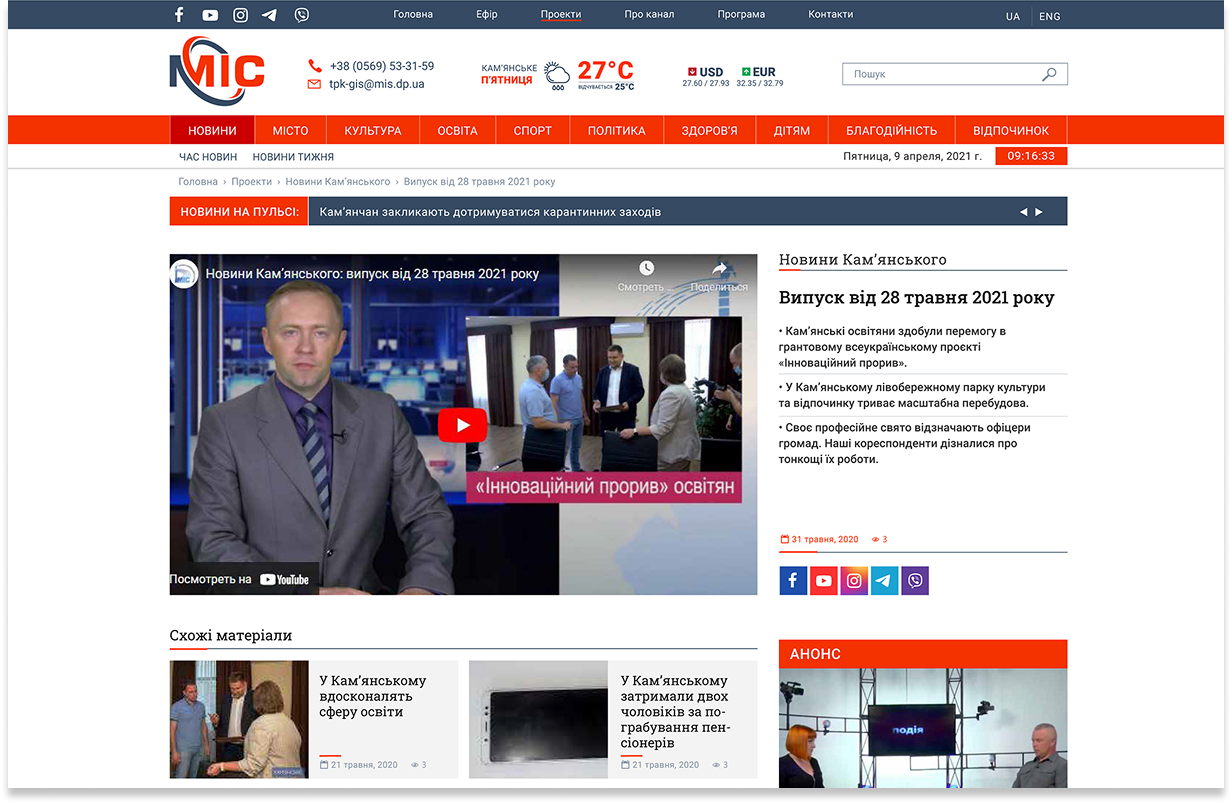The height and width of the screenshot is (804, 1232).
Task: Open the Спорт news category
Action: [532, 131]
